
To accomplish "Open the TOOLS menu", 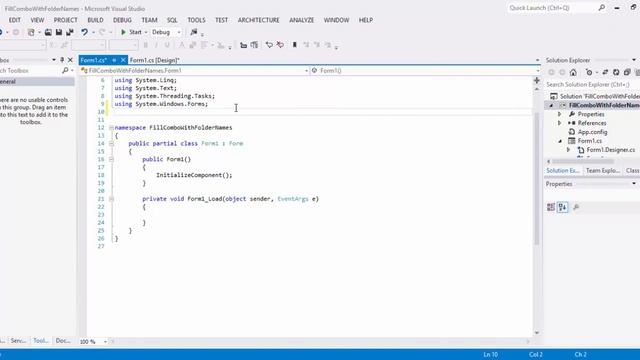I will pyautogui.click(x=196, y=20).
